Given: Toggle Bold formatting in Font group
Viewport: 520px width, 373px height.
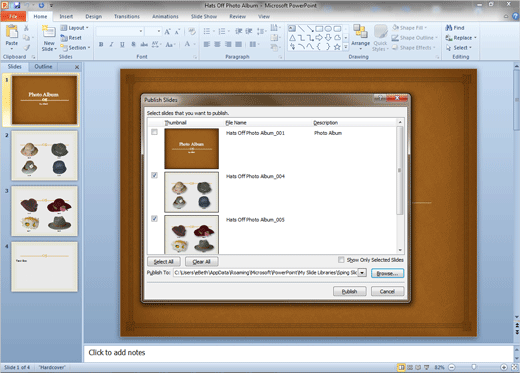Looking at the screenshot, I should click(101, 44).
